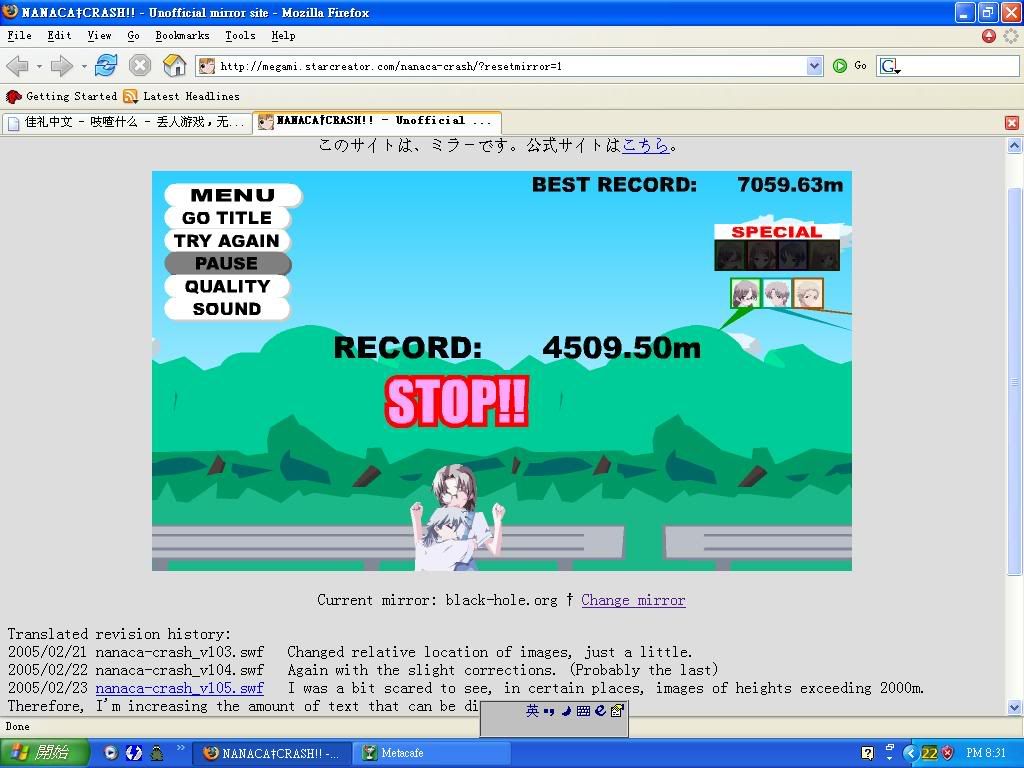
Task: Select the green-framed special character portrait
Action: [x=745, y=293]
